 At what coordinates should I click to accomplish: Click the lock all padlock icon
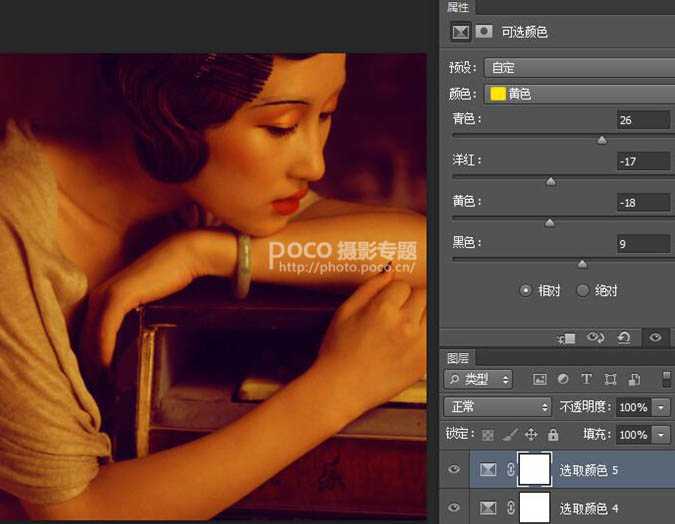[x=553, y=435]
